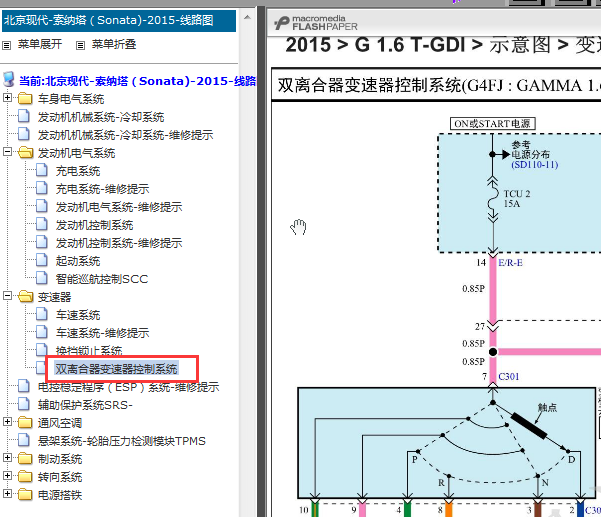Screen dimensions: 601x517
Task: Click page icon of 电控稳定程序(ESP)系统-维修提示
Action: click(x=24, y=386)
